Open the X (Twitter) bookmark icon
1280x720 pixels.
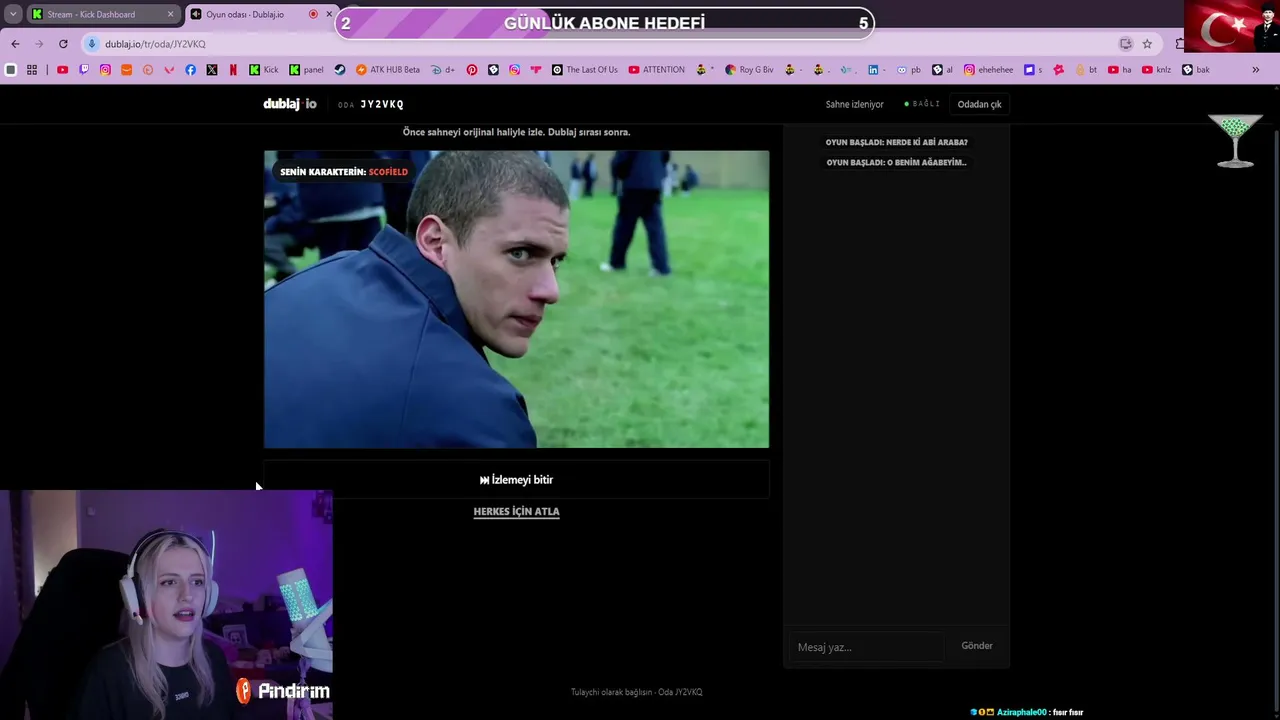(212, 70)
